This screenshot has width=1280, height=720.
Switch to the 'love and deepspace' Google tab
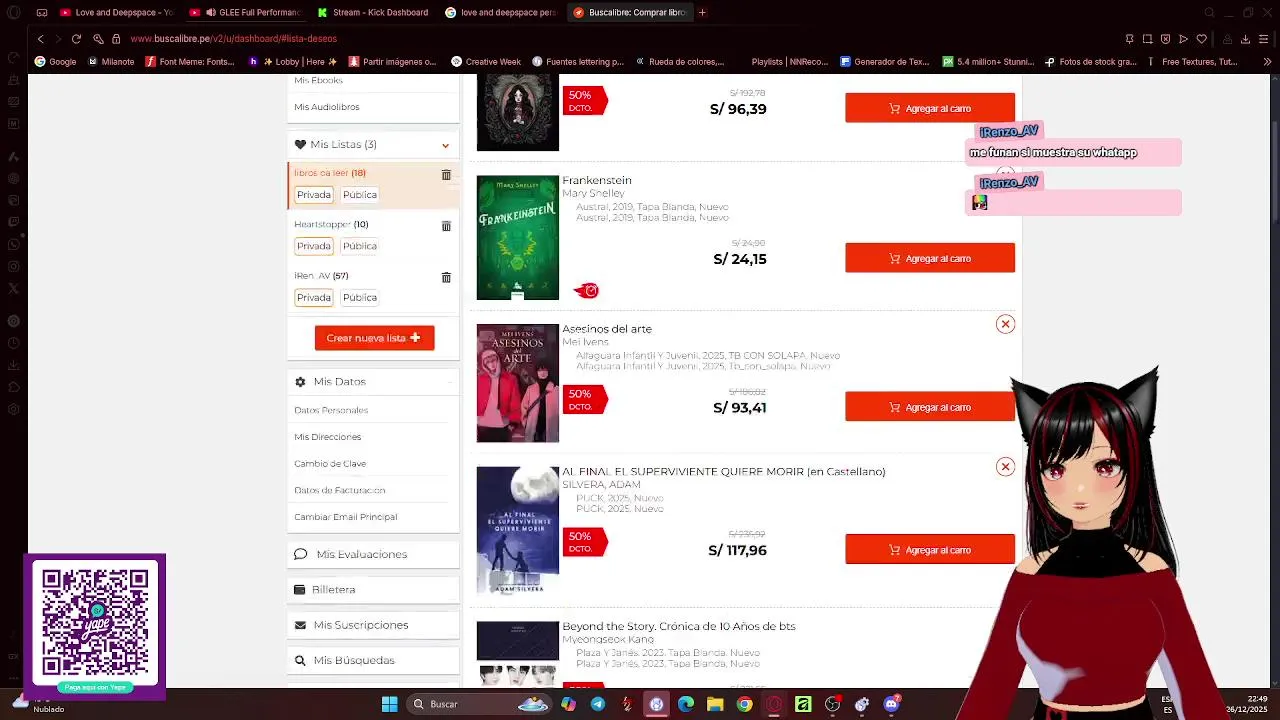[x=501, y=13]
